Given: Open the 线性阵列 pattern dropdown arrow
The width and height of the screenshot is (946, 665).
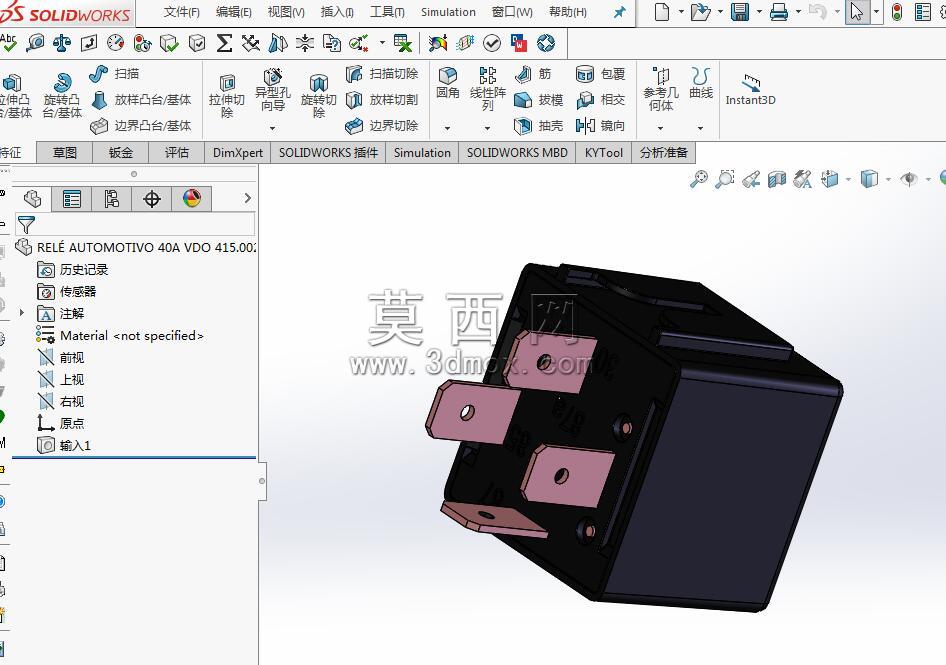Looking at the screenshot, I should 487,128.
